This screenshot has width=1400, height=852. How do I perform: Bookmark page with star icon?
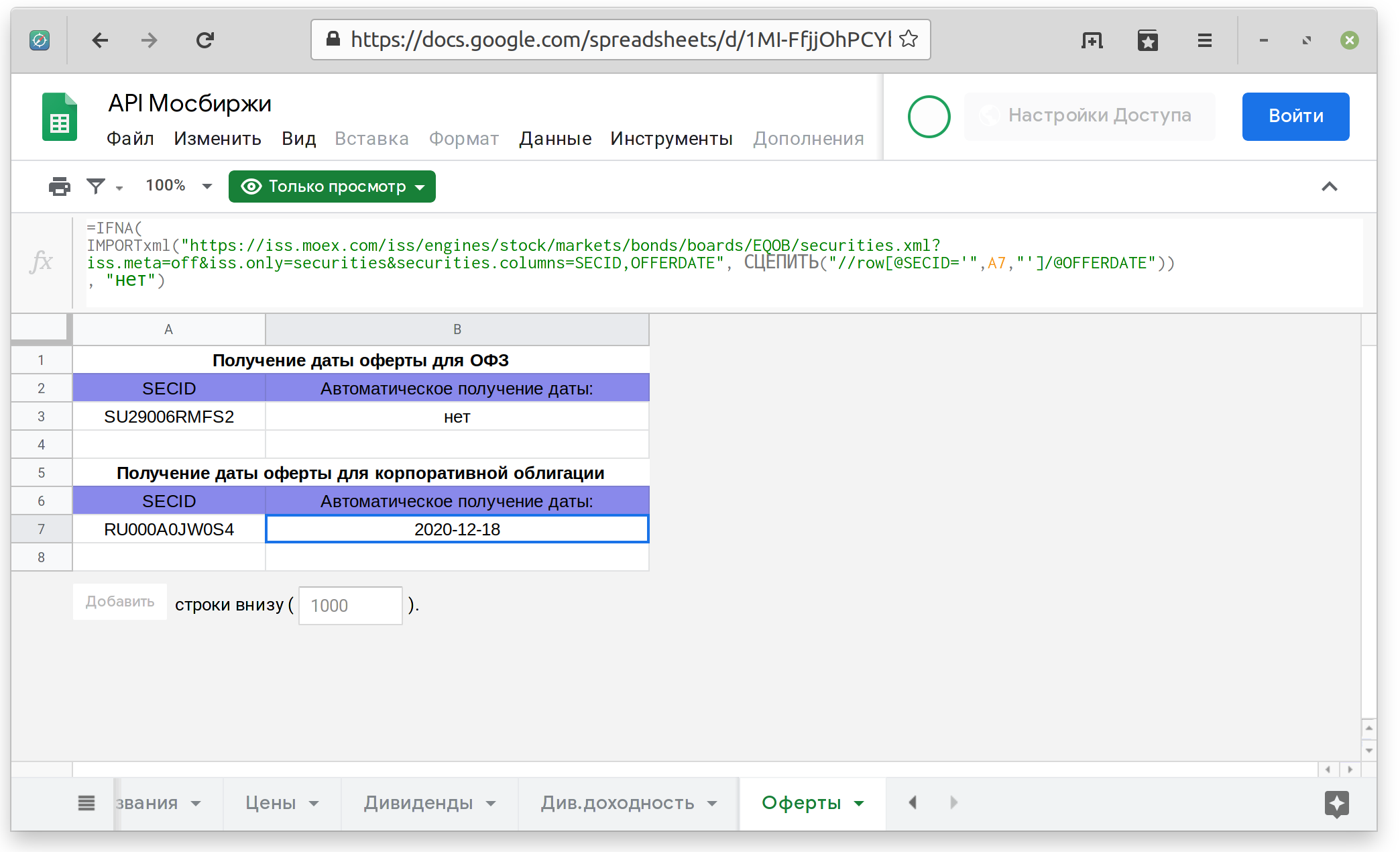pyautogui.click(x=909, y=39)
